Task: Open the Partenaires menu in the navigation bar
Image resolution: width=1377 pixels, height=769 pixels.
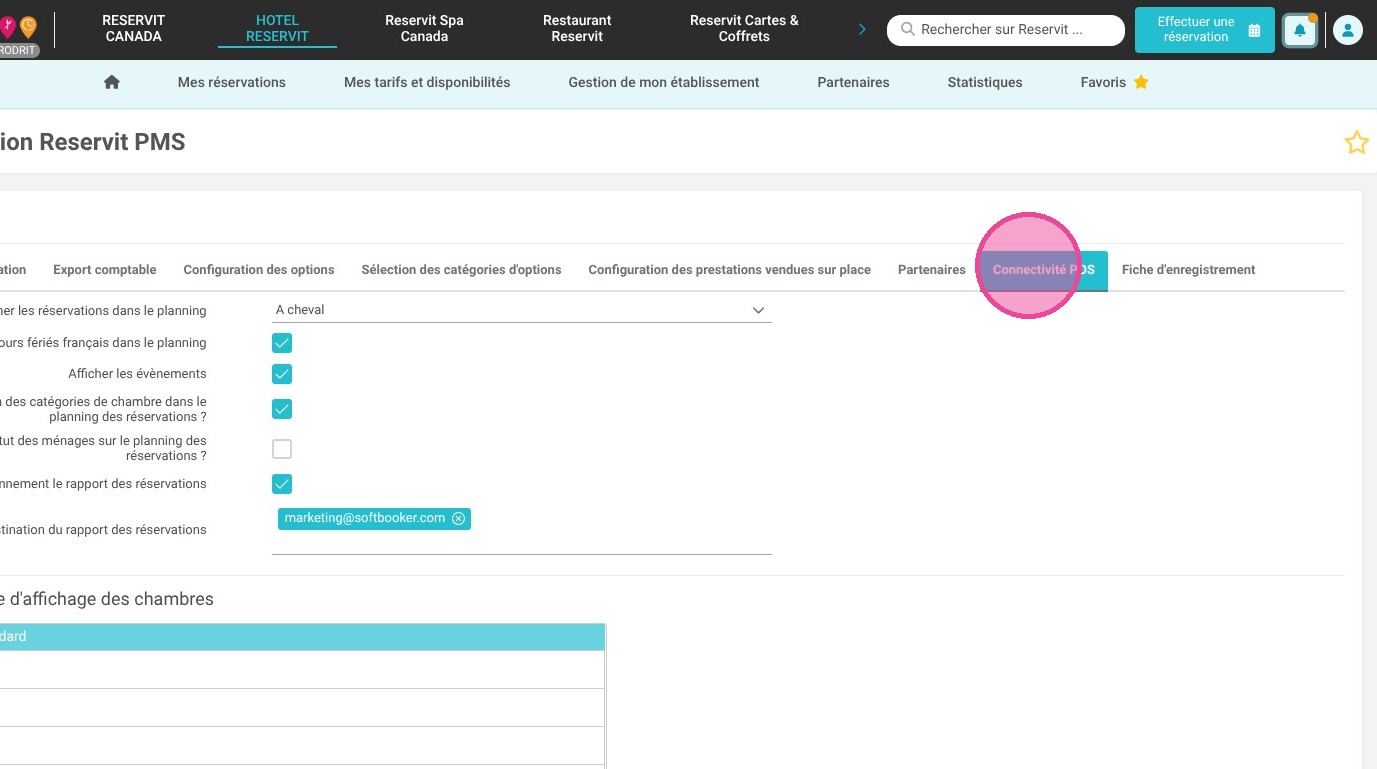Action: pos(853,82)
